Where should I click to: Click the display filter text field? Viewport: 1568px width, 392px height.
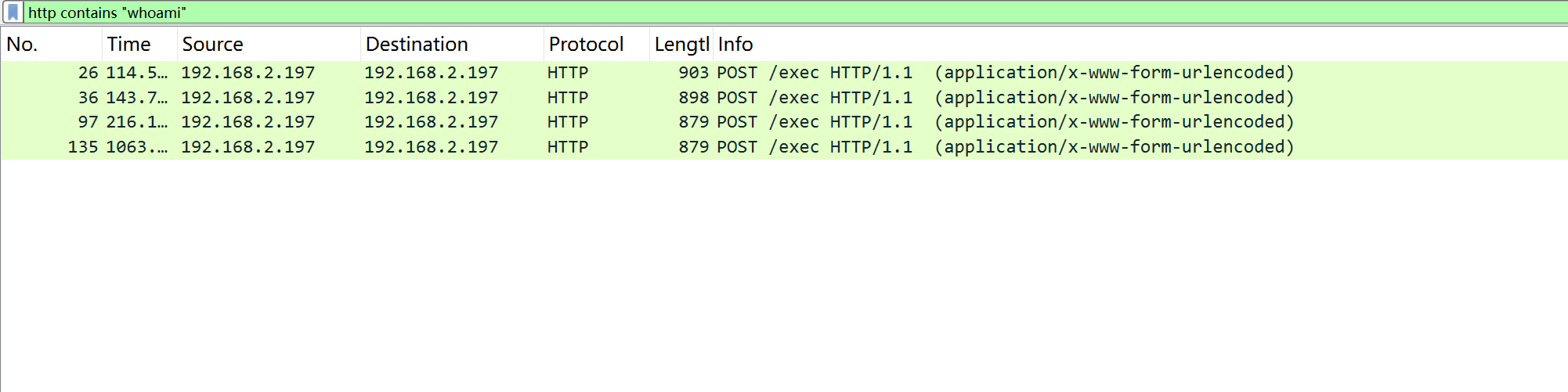783,13
